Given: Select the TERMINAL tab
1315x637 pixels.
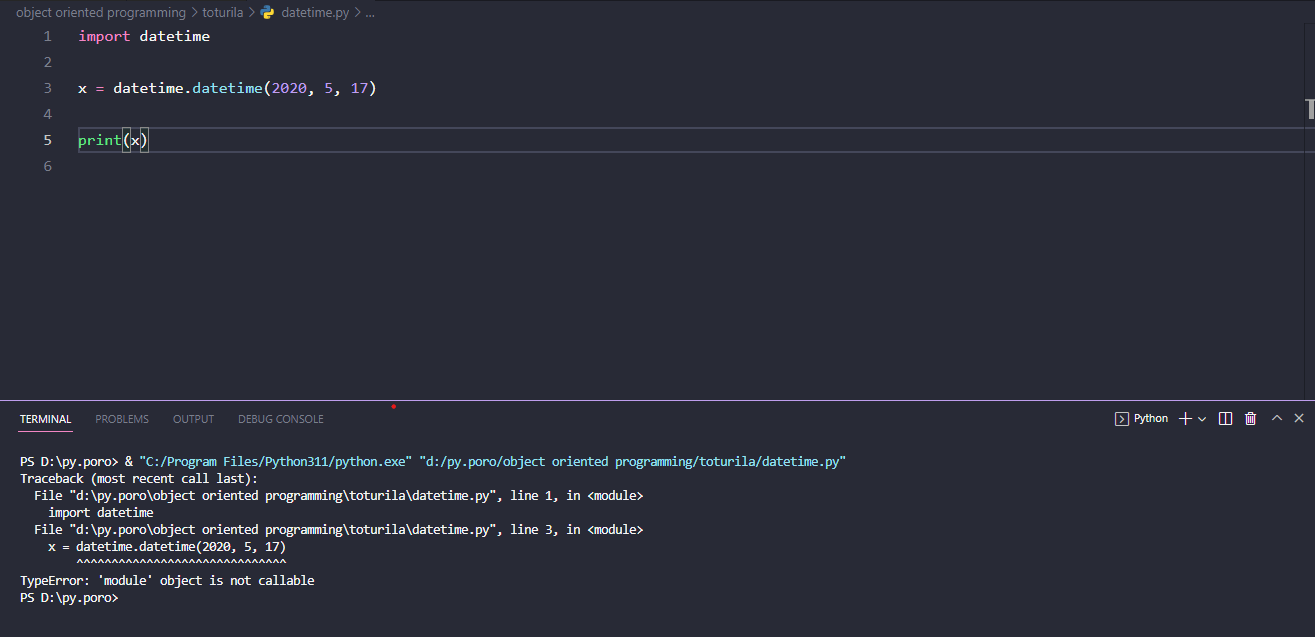Looking at the screenshot, I should point(45,419).
